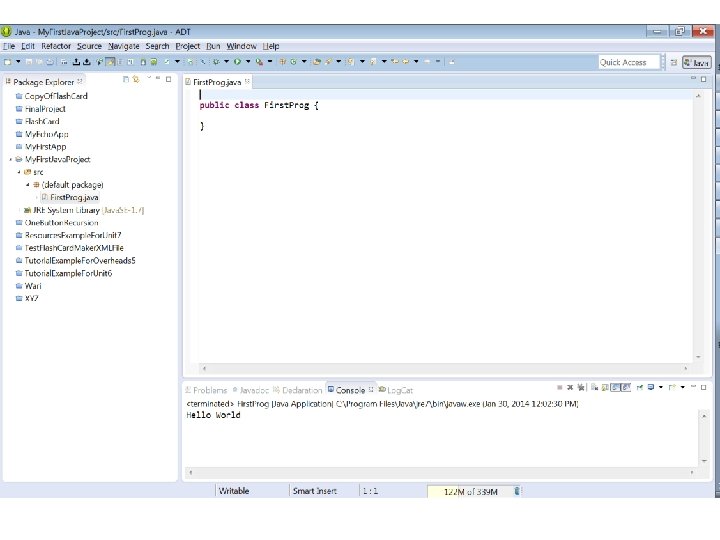Open the Refactor menu

(56, 46)
